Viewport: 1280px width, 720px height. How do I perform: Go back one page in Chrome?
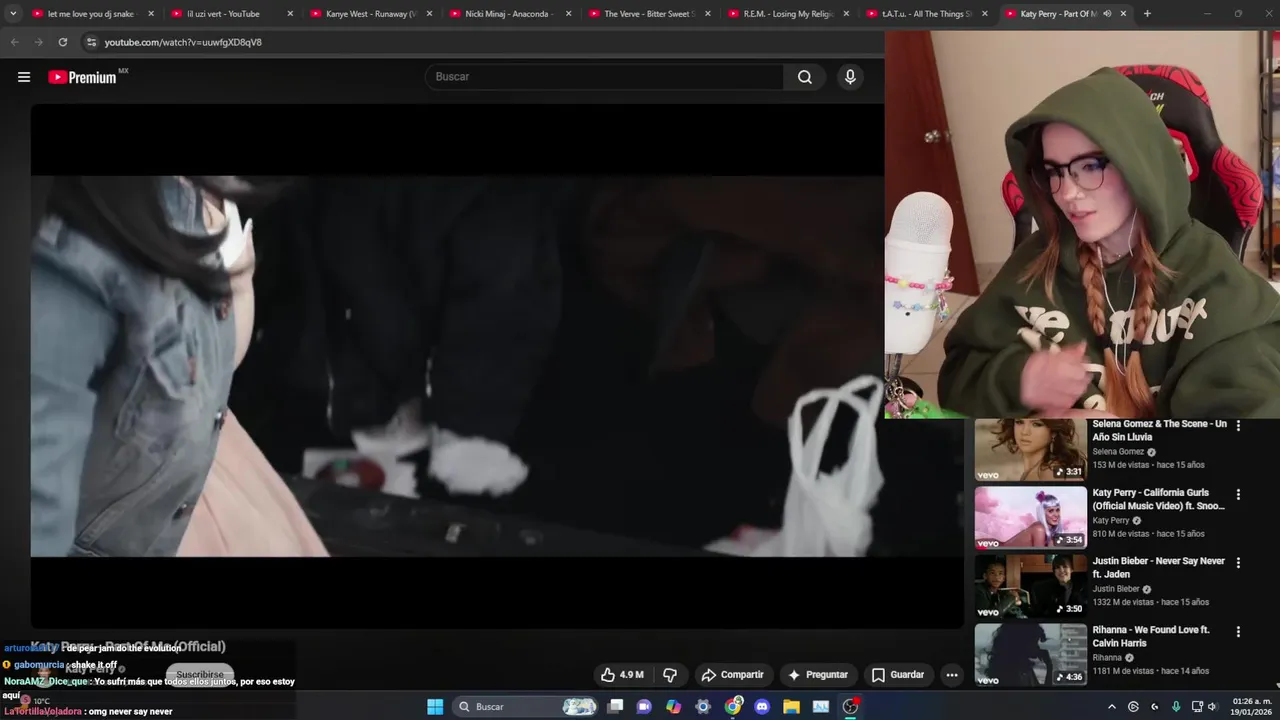pos(15,42)
